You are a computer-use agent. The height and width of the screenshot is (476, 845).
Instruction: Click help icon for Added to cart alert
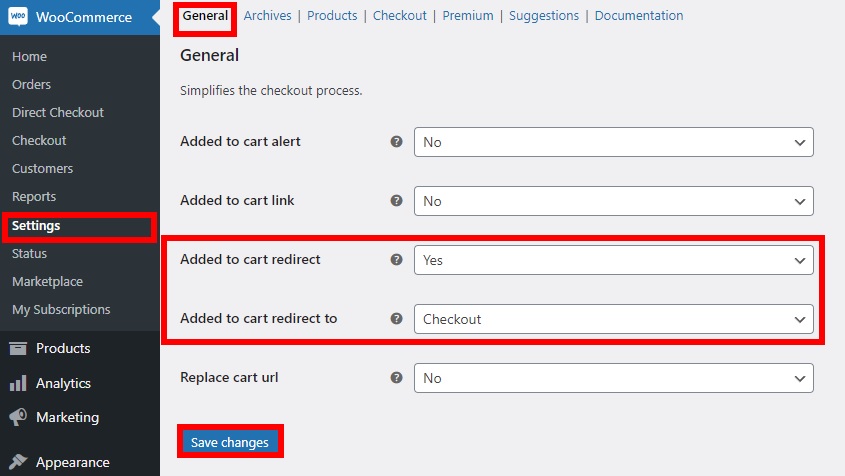coord(397,142)
